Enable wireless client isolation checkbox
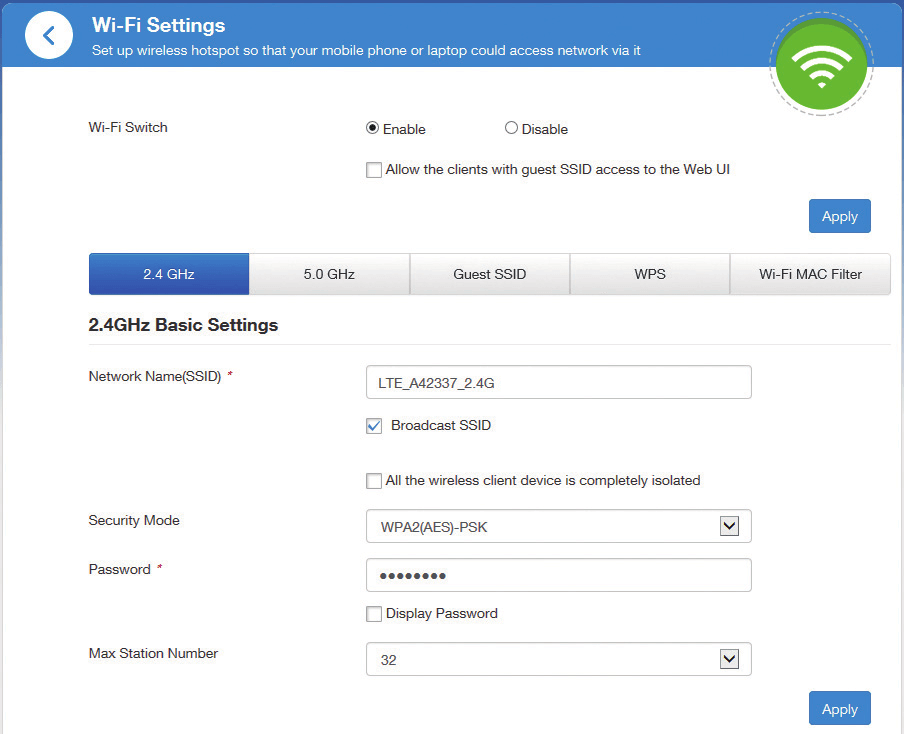Screen dimensions: 904x734 [374, 481]
